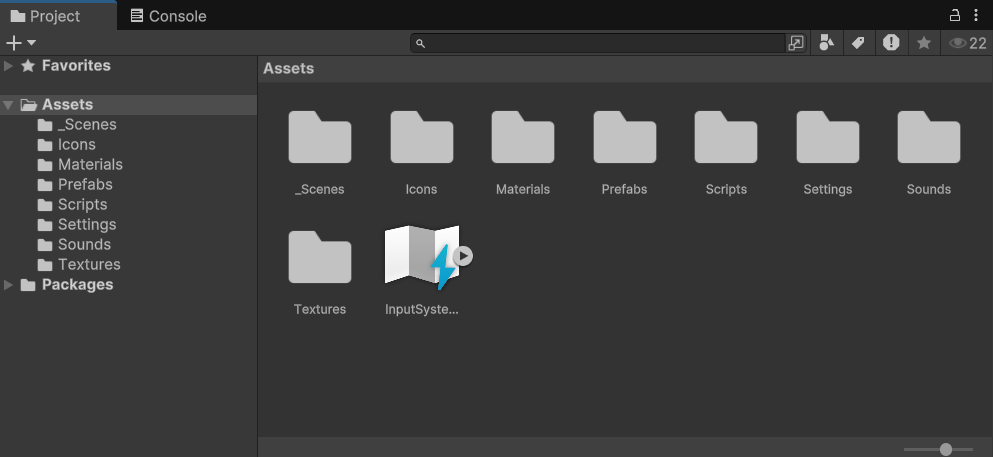
Task: Adjust the icon size slider handle
Action: click(x=946, y=449)
